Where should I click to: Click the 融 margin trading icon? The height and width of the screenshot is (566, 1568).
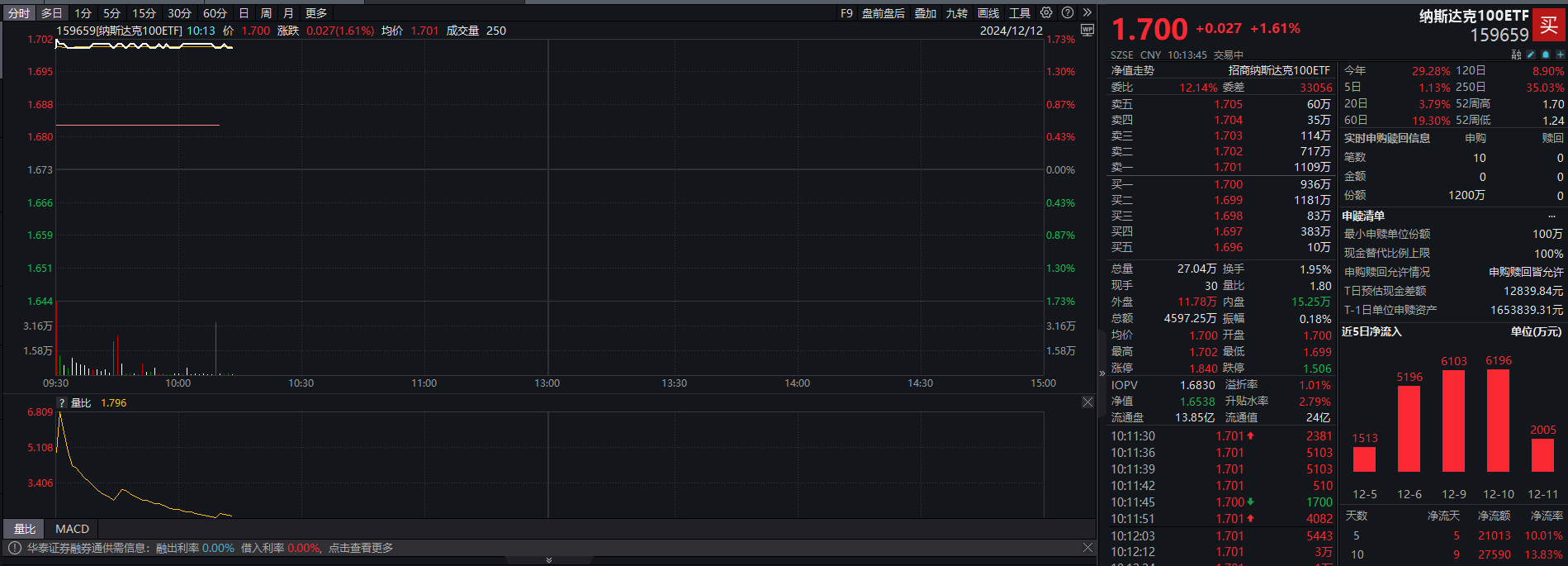[1516, 55]
